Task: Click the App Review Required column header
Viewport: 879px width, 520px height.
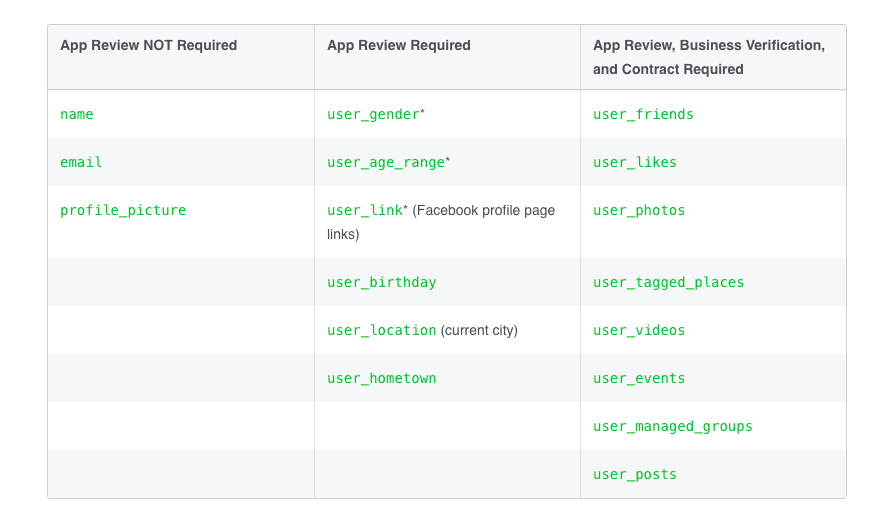Action: pyautogui.click(x=399, y=45)
